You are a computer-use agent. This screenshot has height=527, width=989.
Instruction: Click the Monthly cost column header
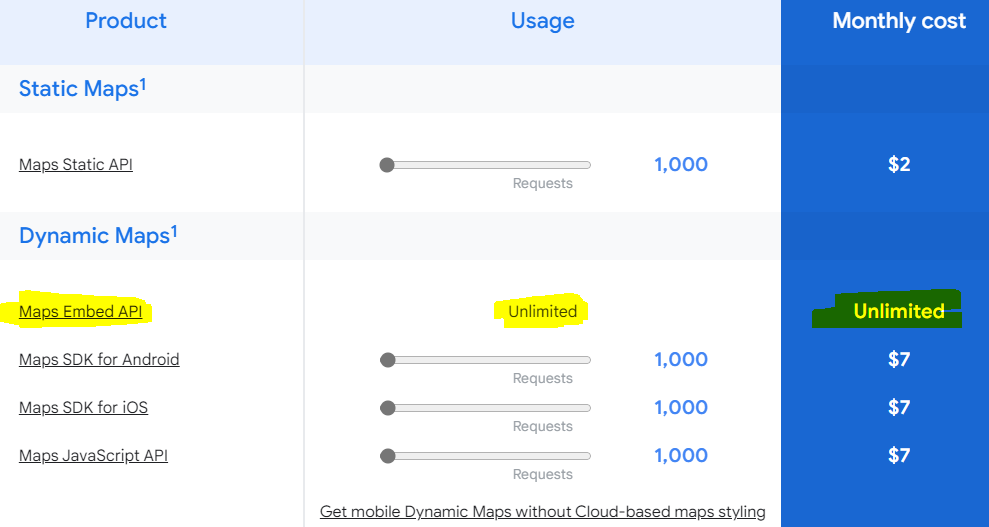coord(899,21)
